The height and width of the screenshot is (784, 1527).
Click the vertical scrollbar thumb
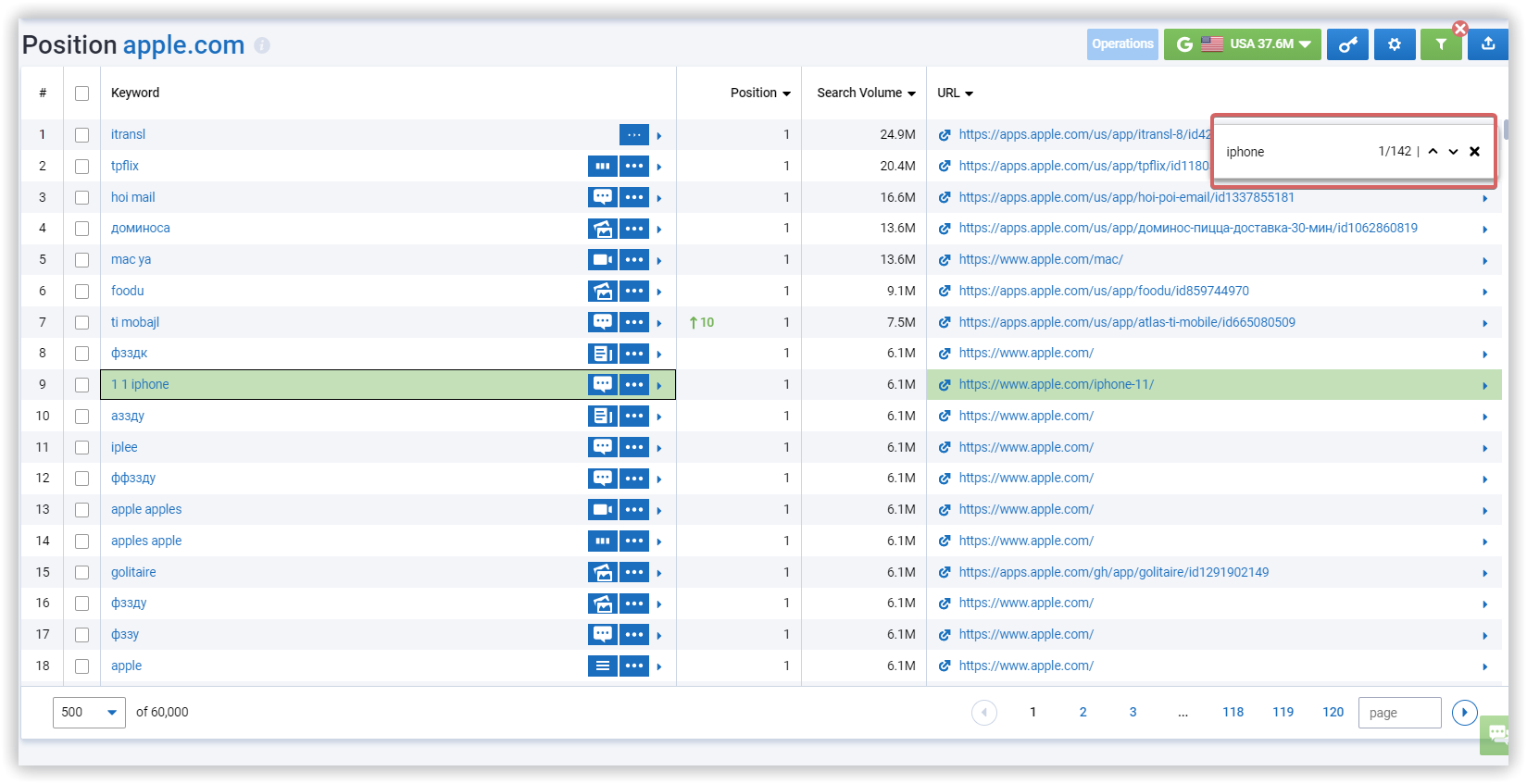tap(1506, 130)
